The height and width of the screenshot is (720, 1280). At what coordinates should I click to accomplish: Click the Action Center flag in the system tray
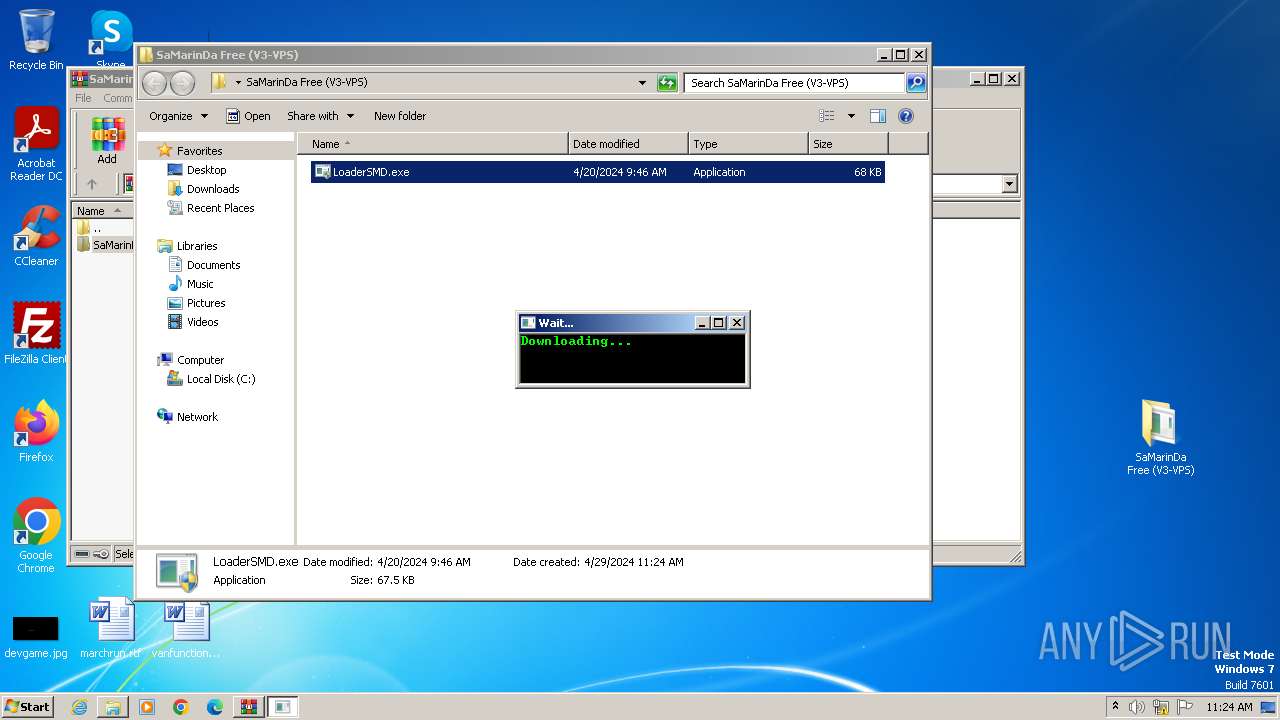tap(1183, 707)
